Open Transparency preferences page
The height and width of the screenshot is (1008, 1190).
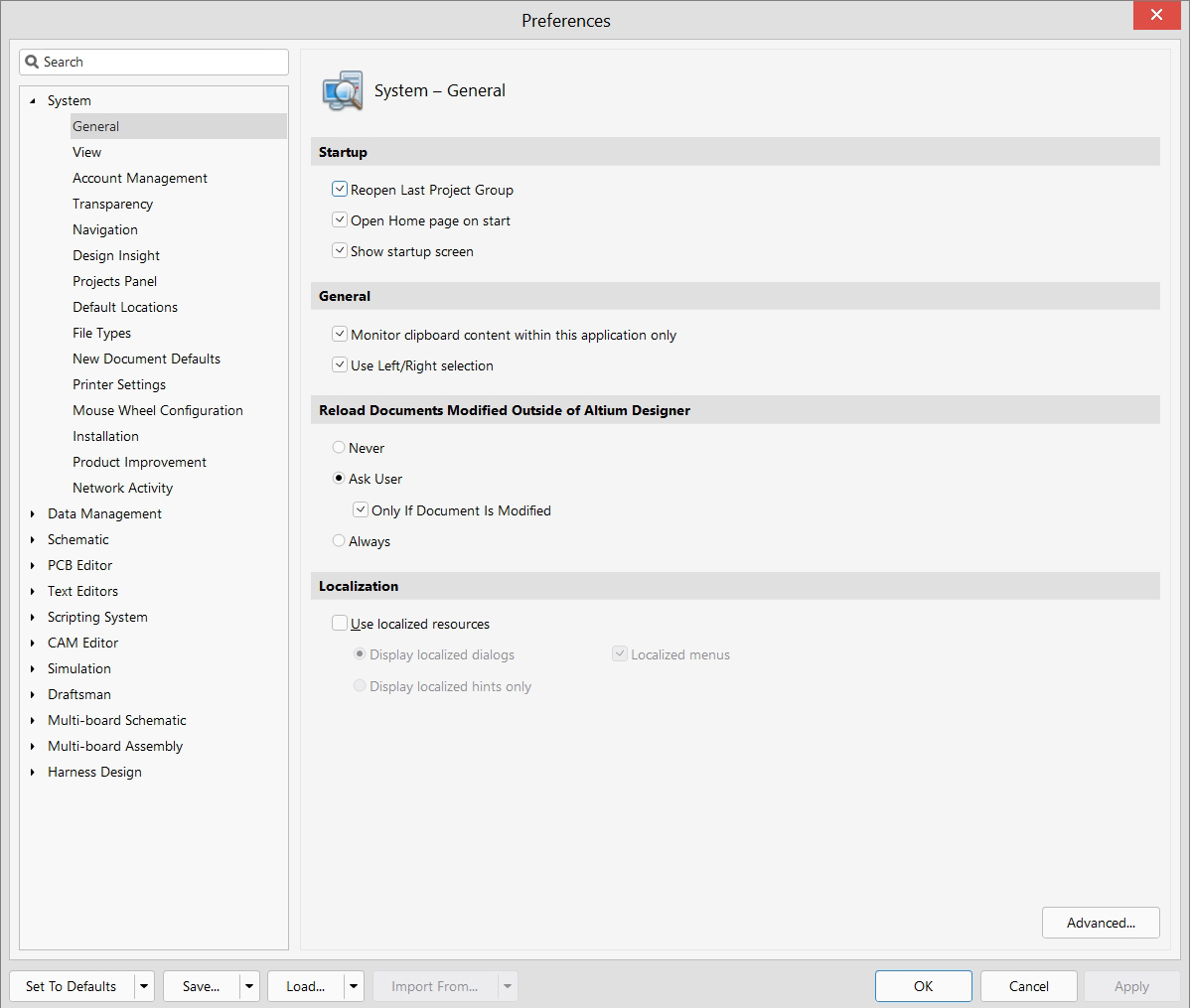pos(112,204)
